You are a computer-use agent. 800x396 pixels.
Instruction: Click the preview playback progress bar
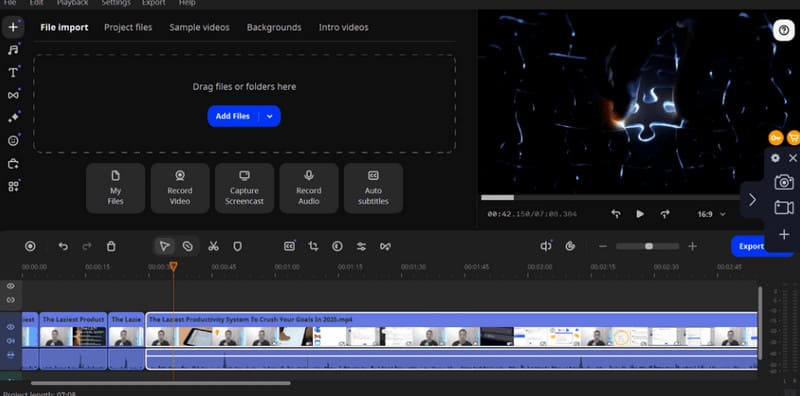pos(611,197)
